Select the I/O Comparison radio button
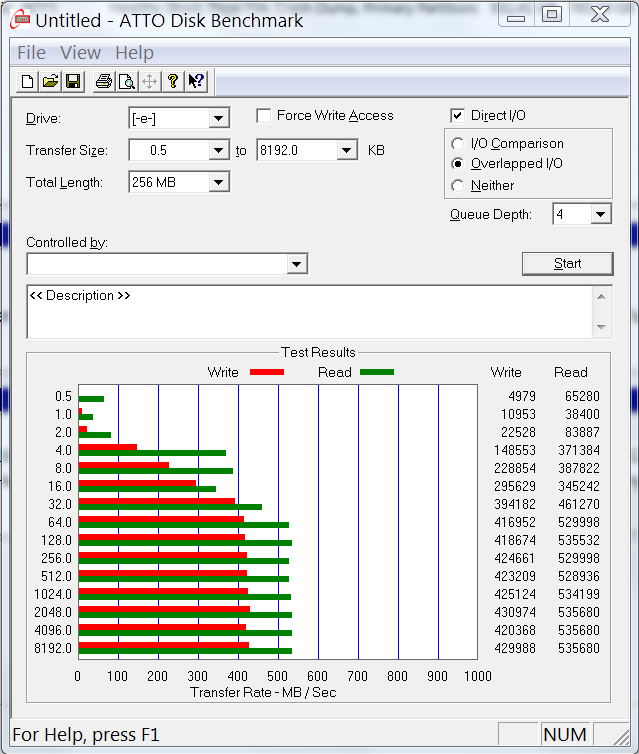639x754 pixels. pos(458,144)
